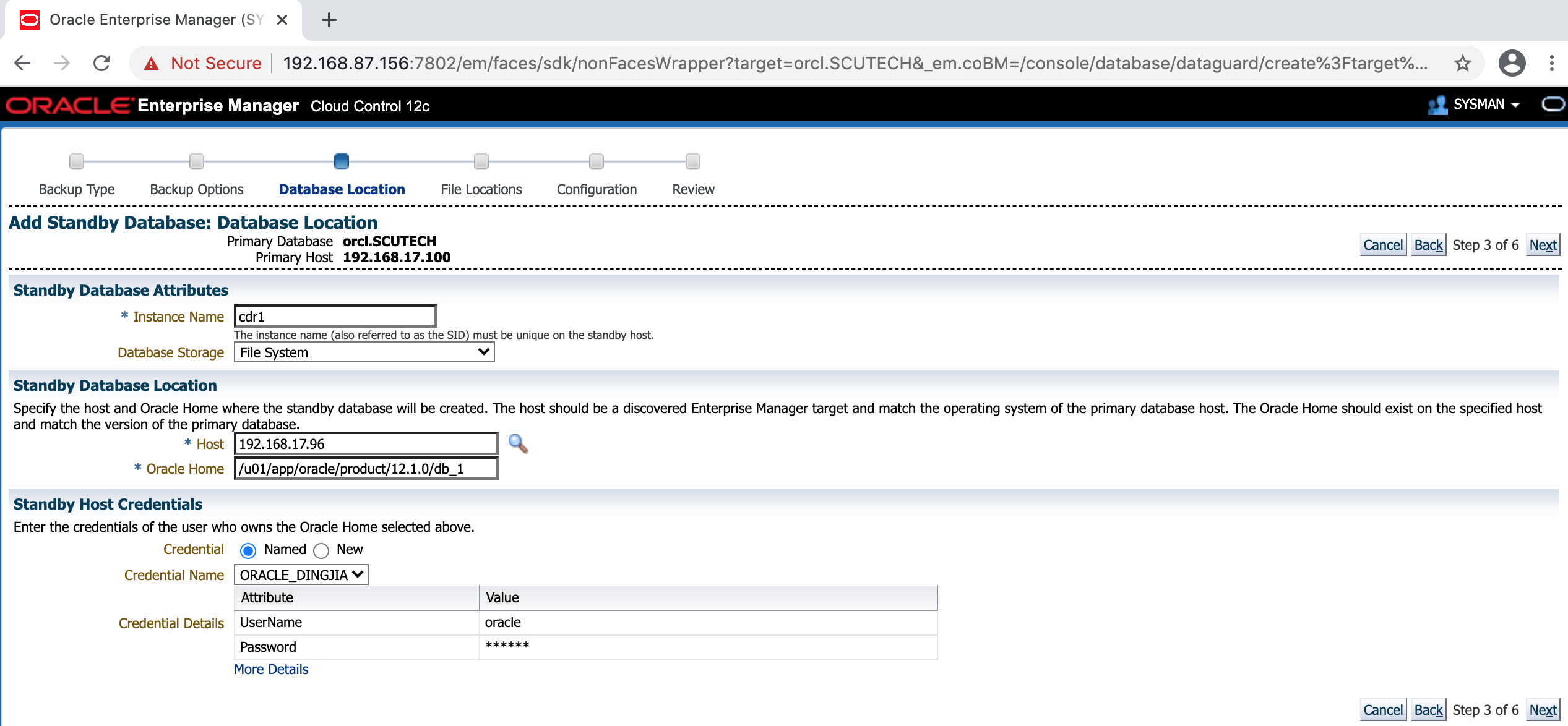Viewport: 1568px width, 726px height.
Task: Click the top Back button
Action: (x=1428, y=245)
